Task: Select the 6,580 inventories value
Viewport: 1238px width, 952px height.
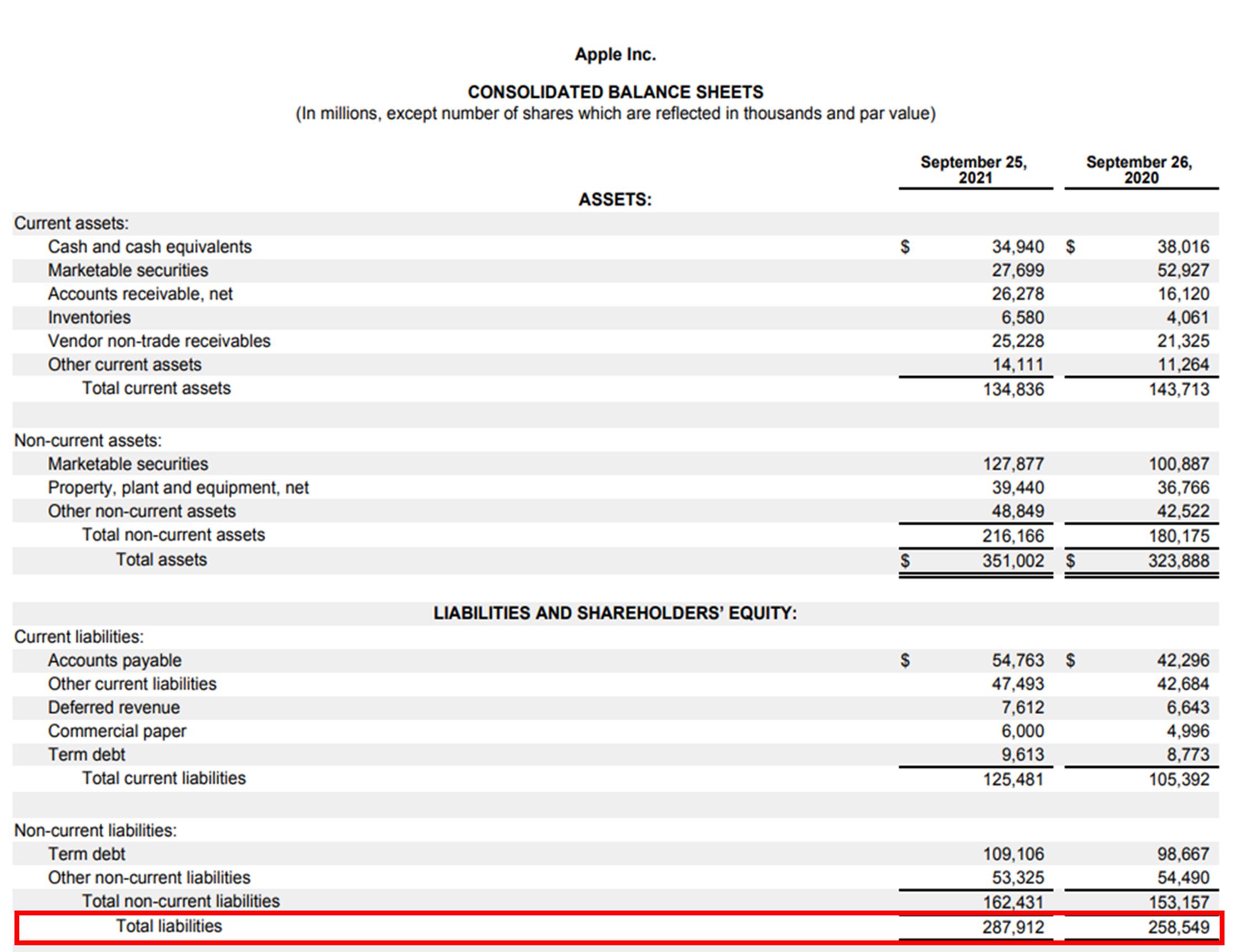Action: coord(1022,317)
